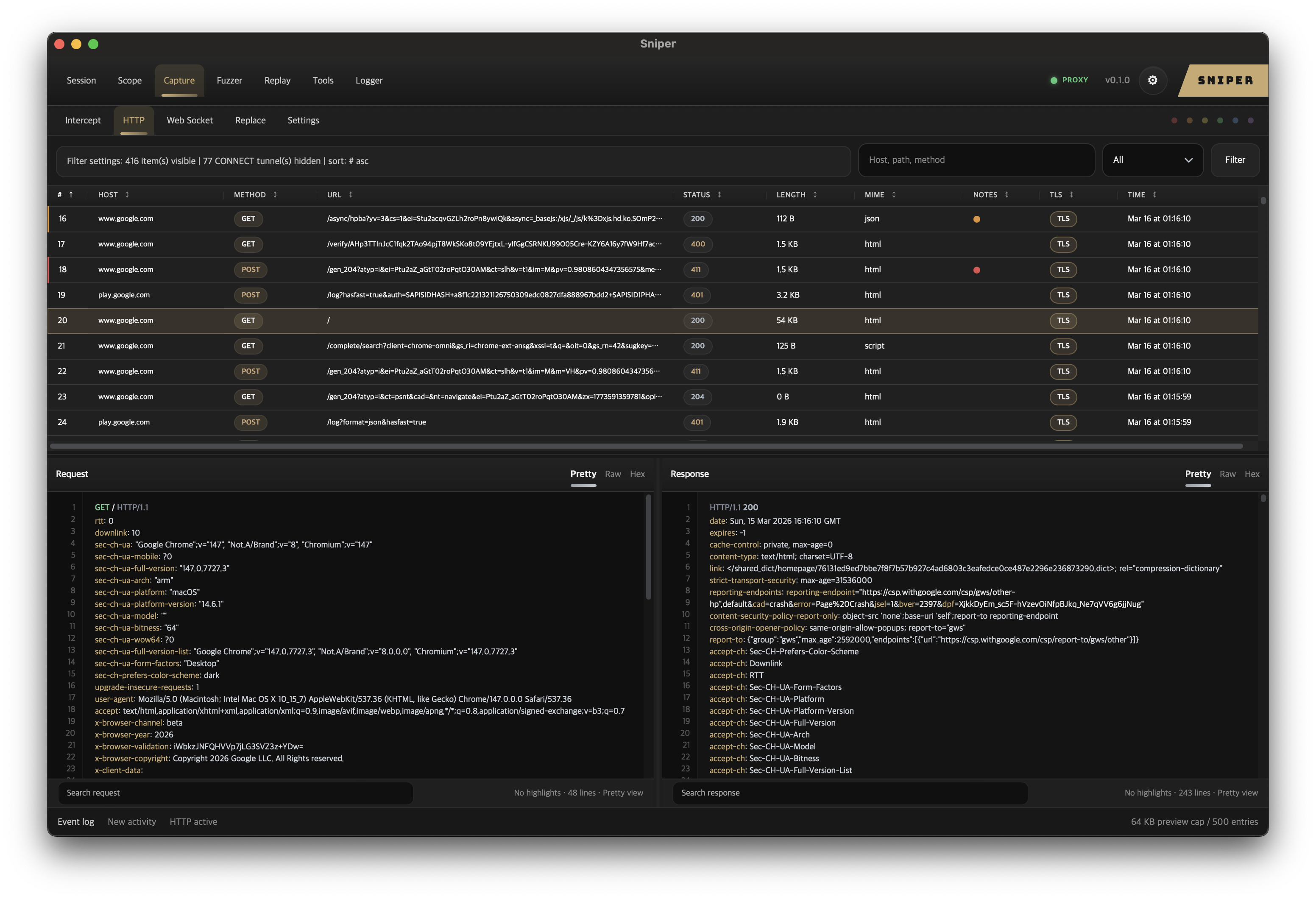Click the note indicator dot on row 18
This screenshot has height=899, width=1316.
[977, 270]
